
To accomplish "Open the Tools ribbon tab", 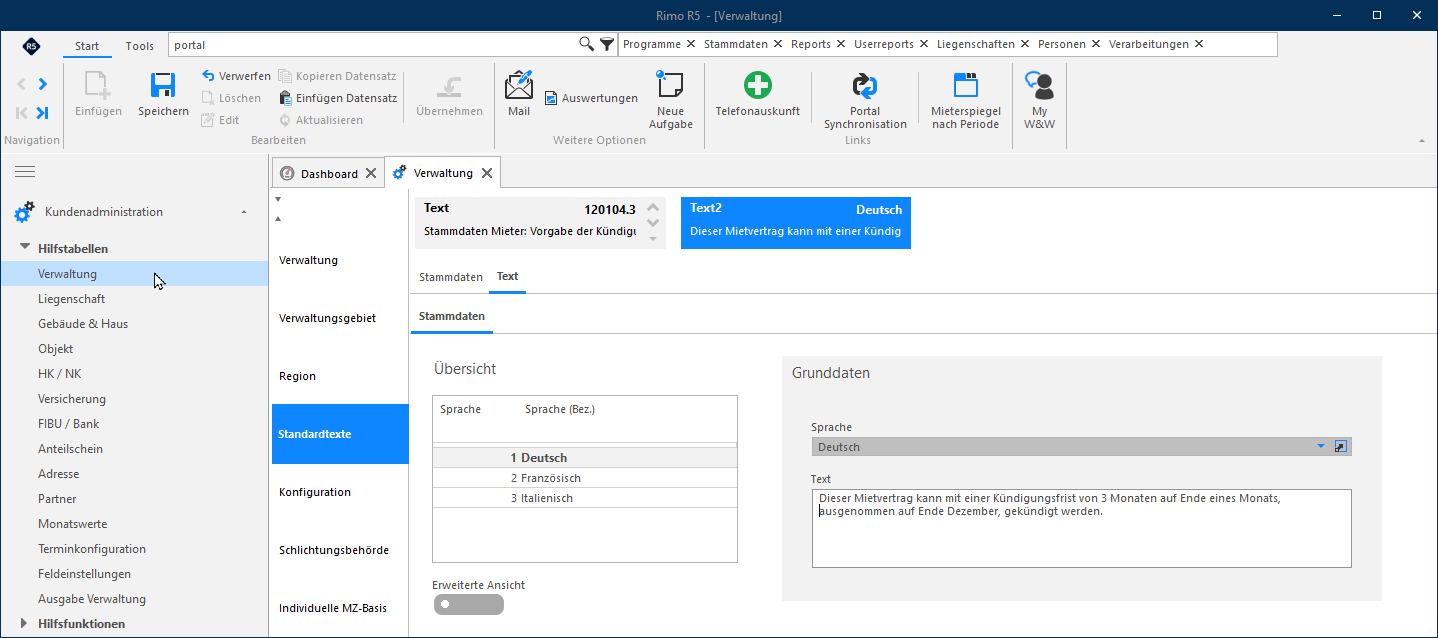I will click(x=140, y=46).
